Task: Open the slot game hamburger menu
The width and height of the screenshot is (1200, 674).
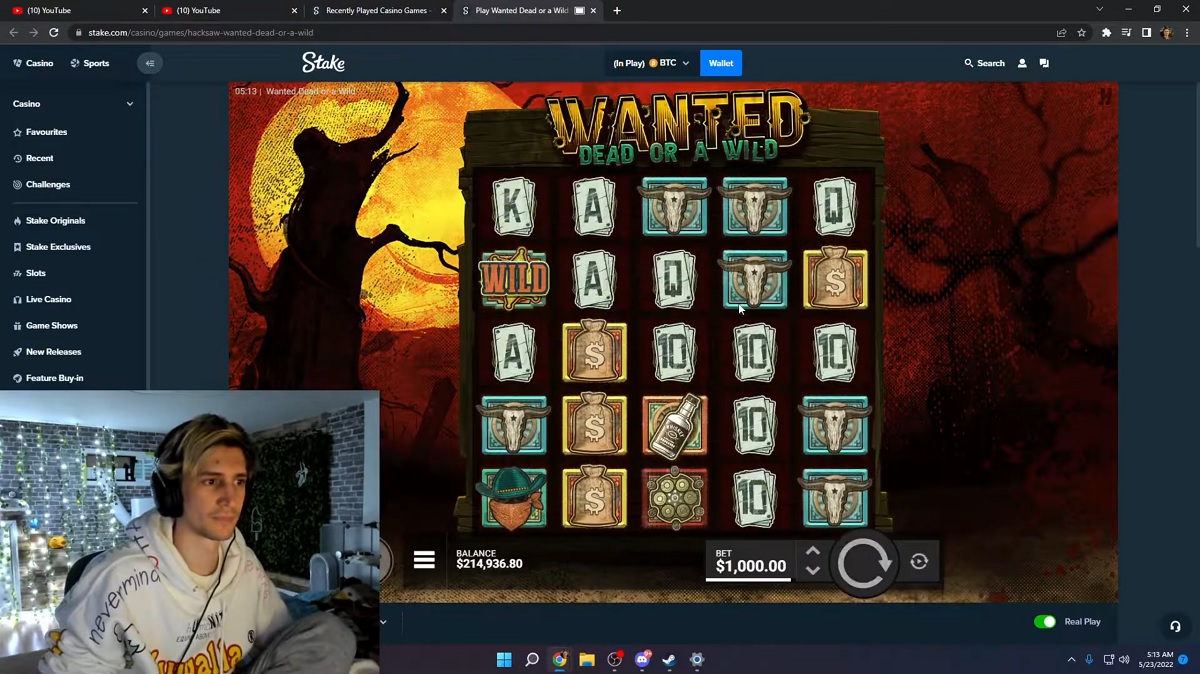Action: (x=424, y=560)
